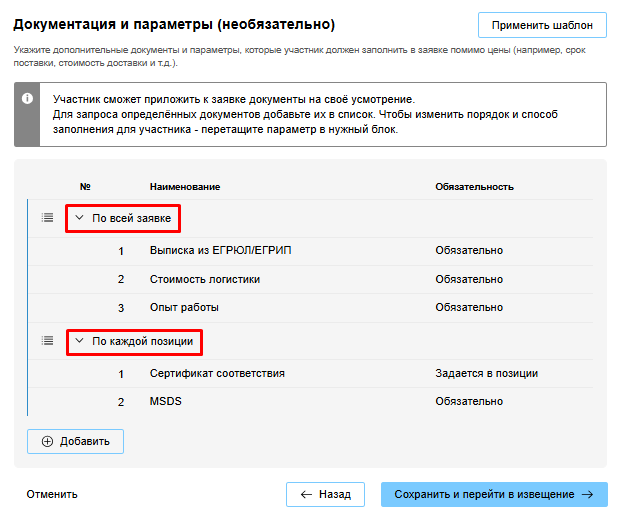Image resolution: width=624 pixels, height=518 pixels.
Task: Click 'Обязательно' value in MSDS row
Action: point(468,401)
